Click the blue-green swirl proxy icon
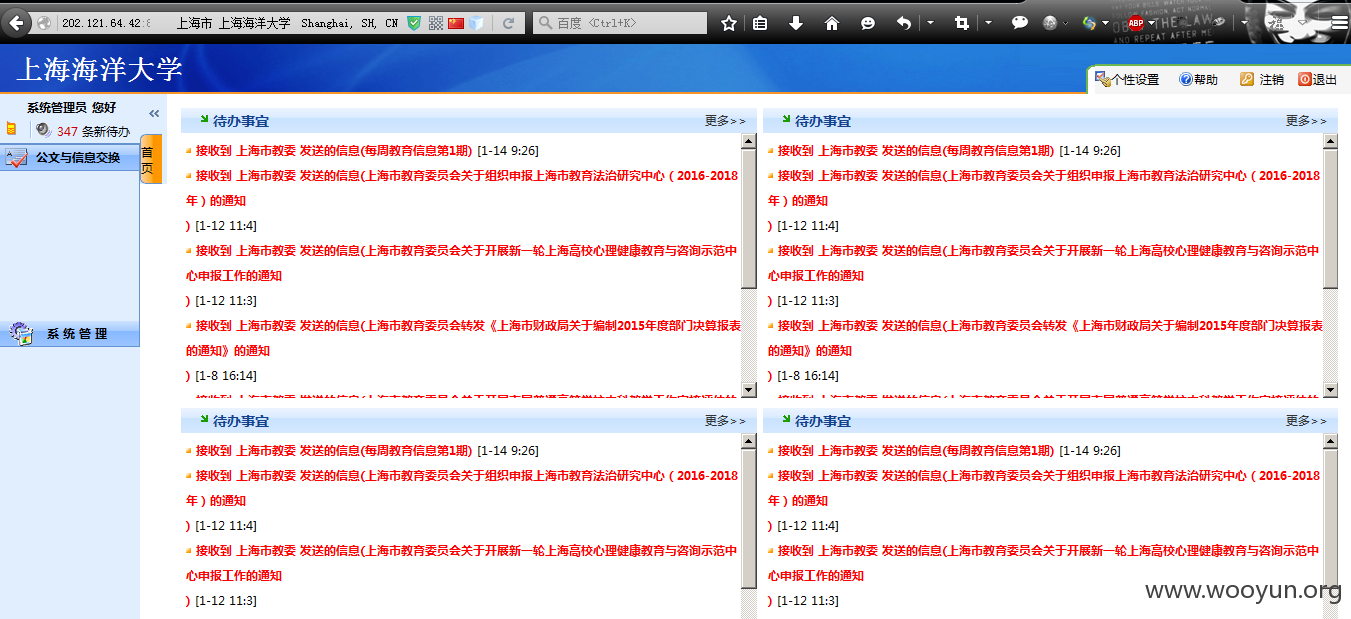1351x619 pixels. [1089, 23]
